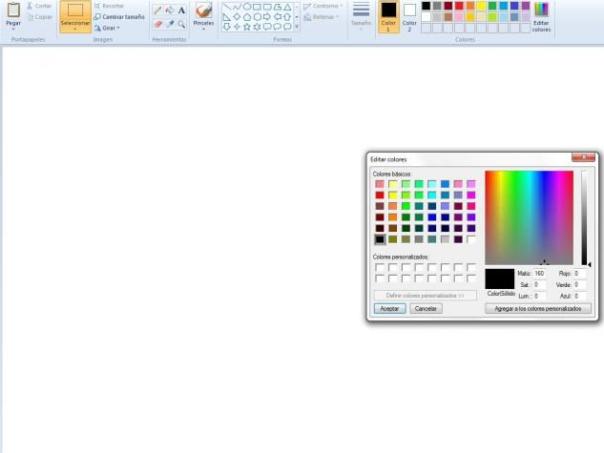604x453 pixels.
Task: Select the Text tool
Action: [x=181, y=10]
